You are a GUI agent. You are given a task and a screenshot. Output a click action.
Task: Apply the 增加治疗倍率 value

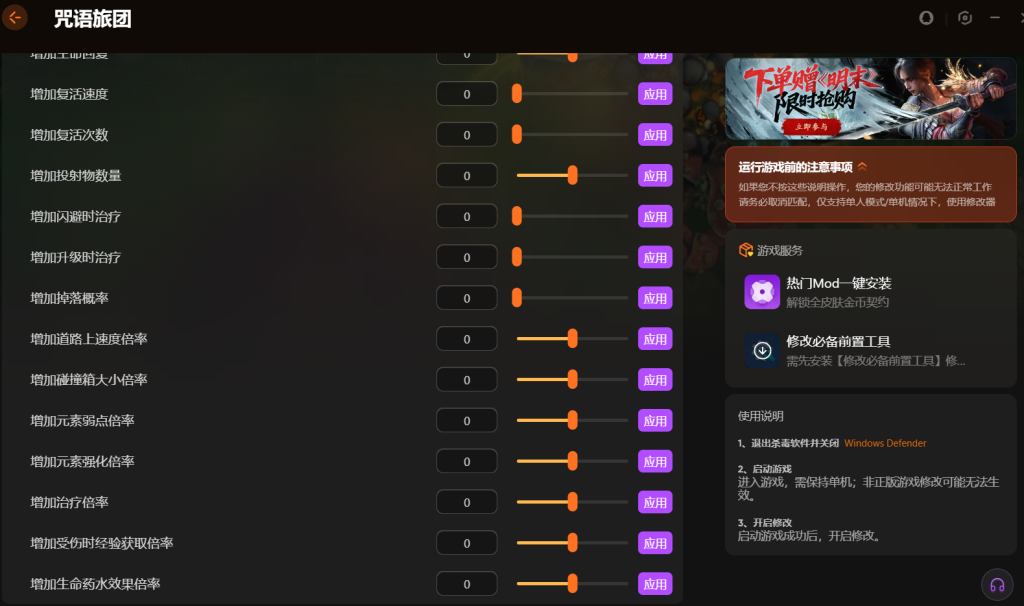point(655,502)
